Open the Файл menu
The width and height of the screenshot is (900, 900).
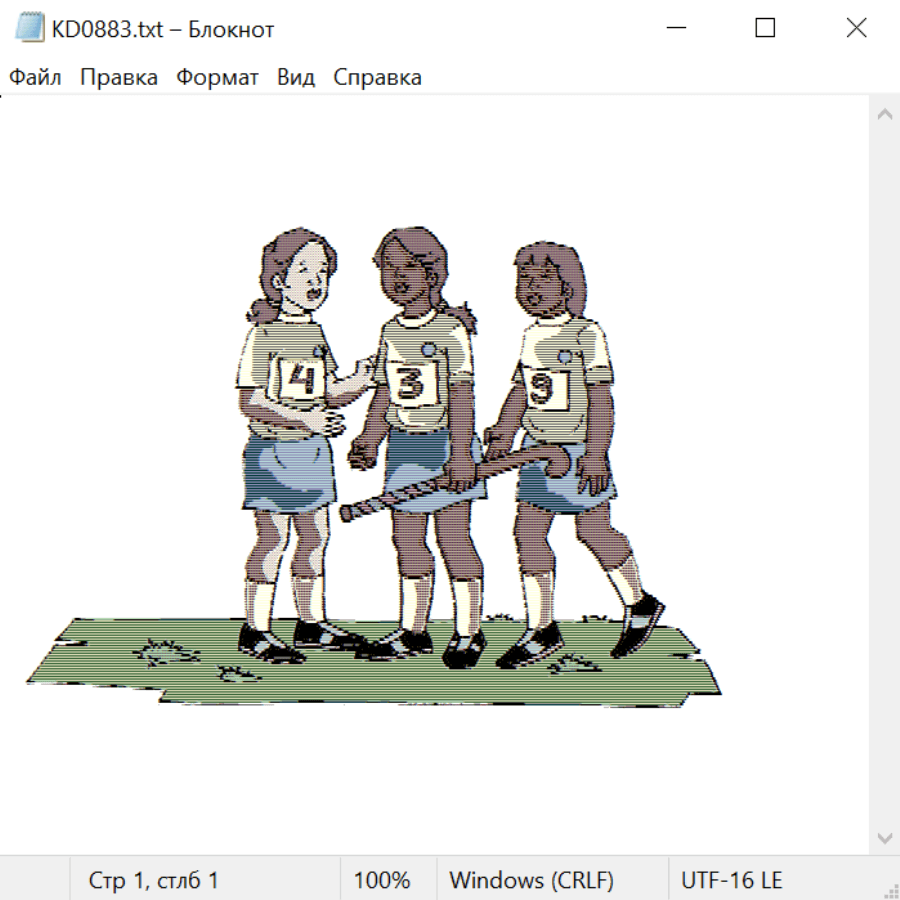(35, 77)
